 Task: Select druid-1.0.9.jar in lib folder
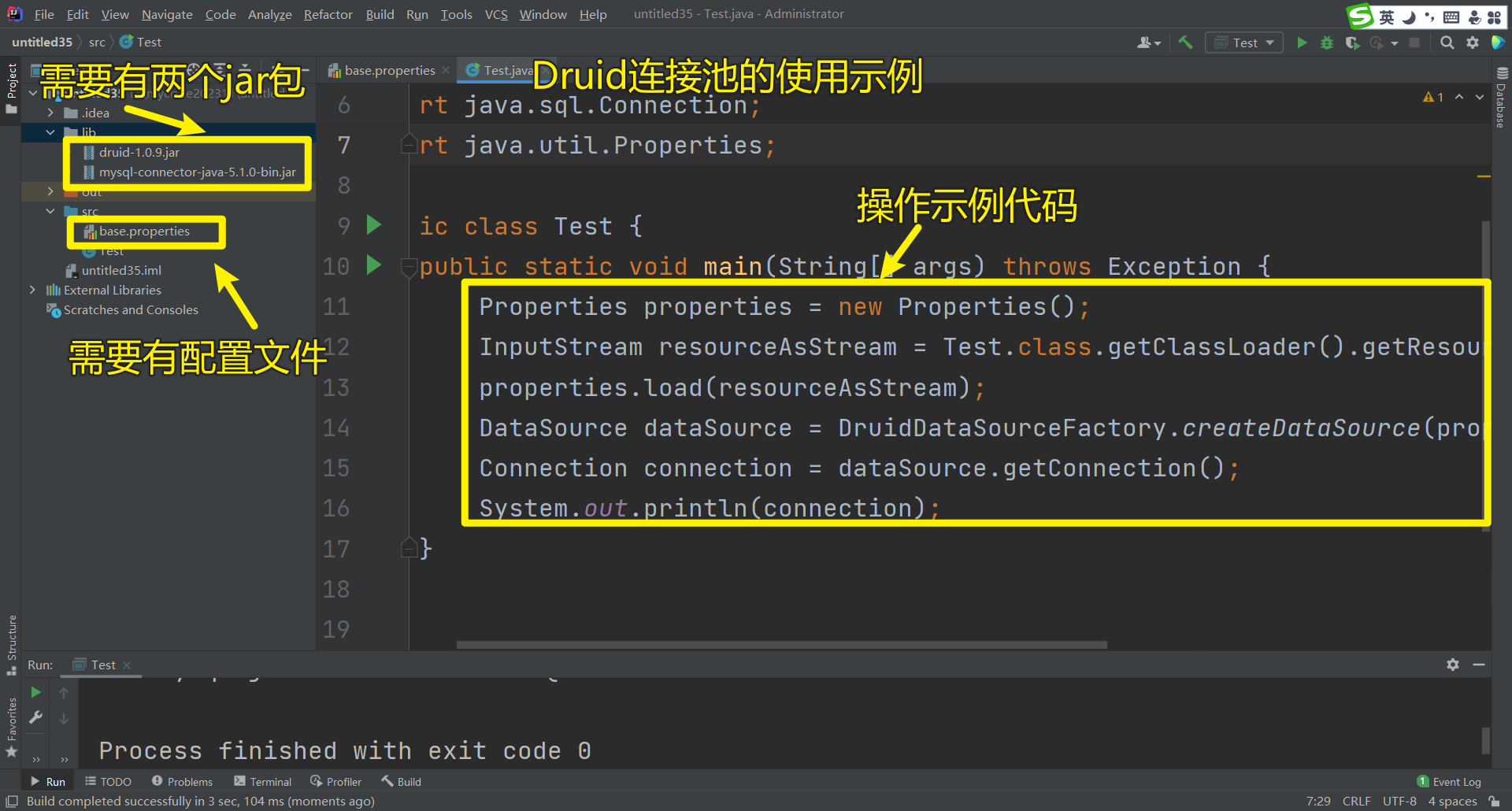point(139,152)
